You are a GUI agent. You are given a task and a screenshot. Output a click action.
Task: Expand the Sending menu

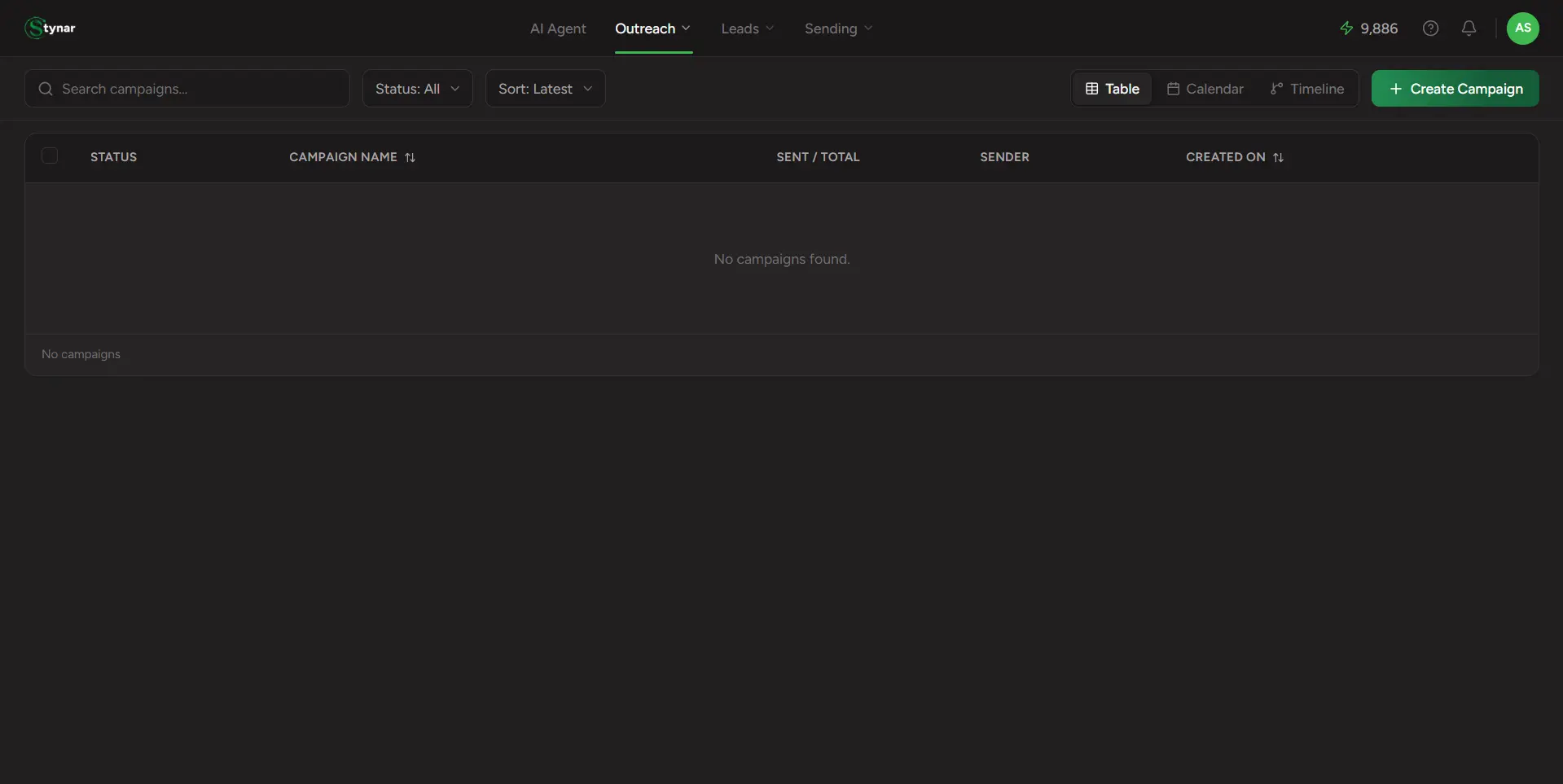838,28
